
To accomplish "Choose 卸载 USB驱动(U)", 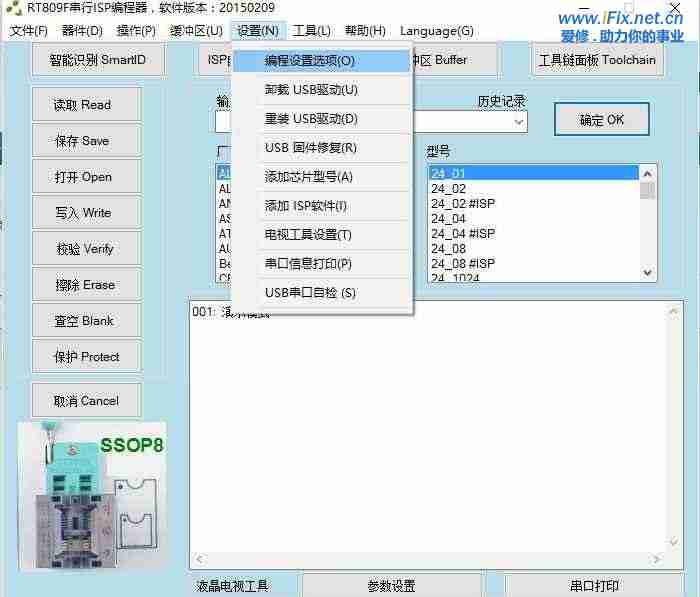I will [x=321, y=90].
